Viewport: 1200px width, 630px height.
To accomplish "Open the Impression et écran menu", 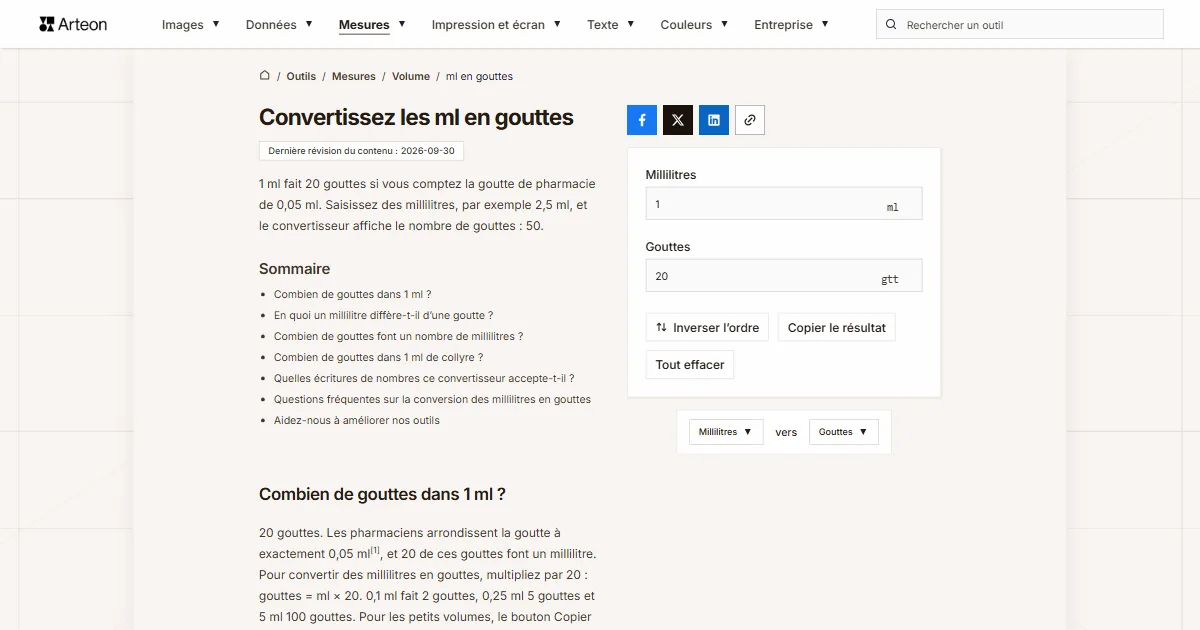I will [x=496, y=24].
